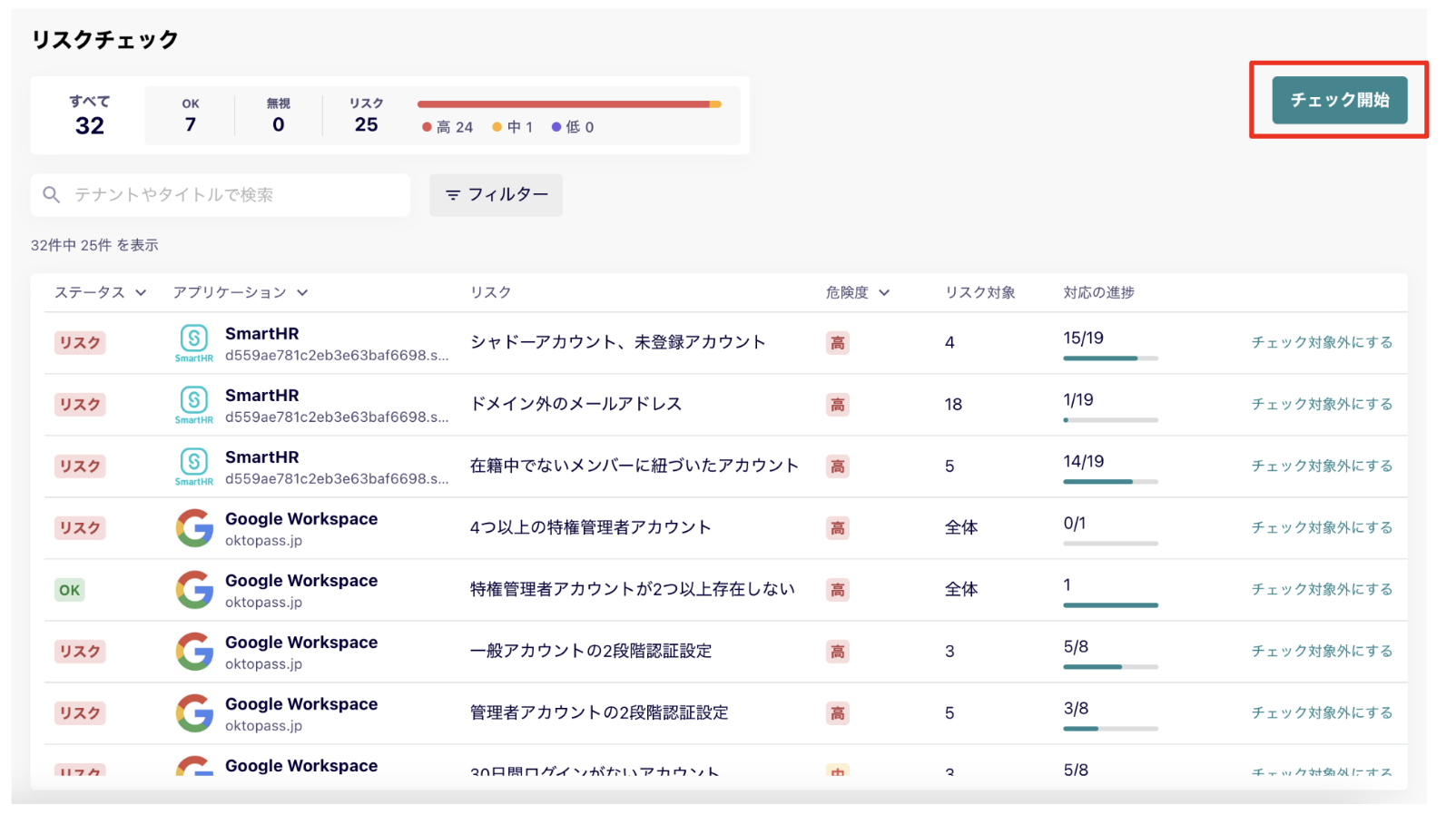Click リスク badge in 在籍中でないメンバー row

tap(80, 466)
